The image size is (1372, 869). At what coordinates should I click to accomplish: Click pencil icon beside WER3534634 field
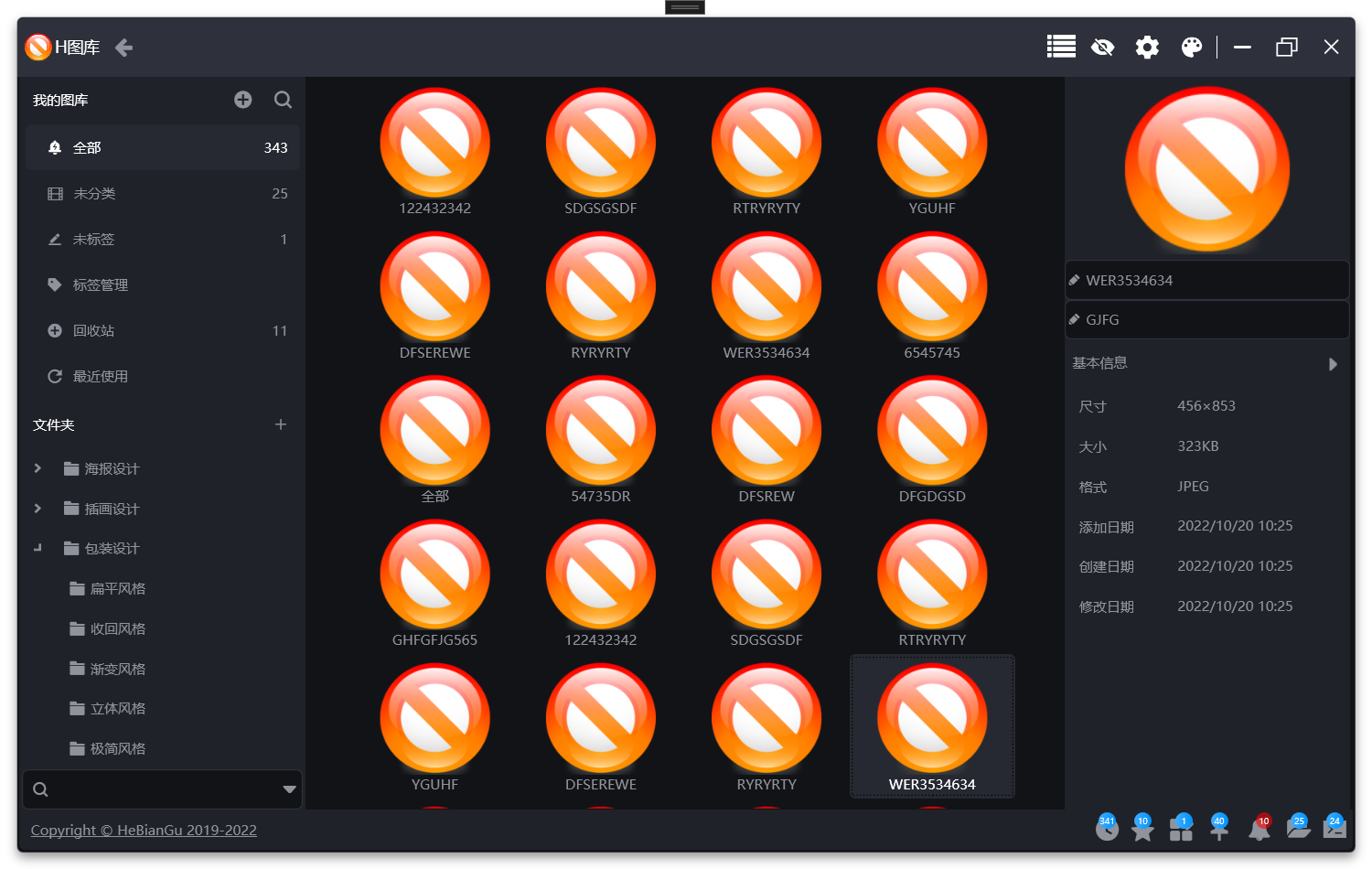1075,280
